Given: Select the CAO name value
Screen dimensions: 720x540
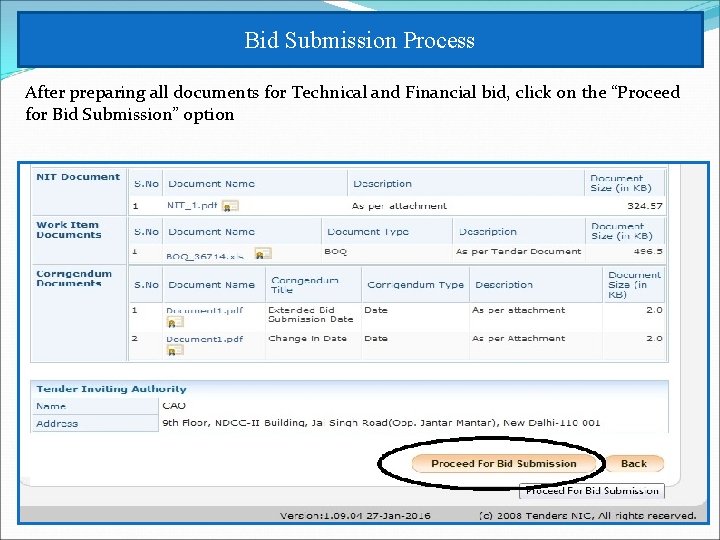Looking at the screenshot, I should point(174,405).
